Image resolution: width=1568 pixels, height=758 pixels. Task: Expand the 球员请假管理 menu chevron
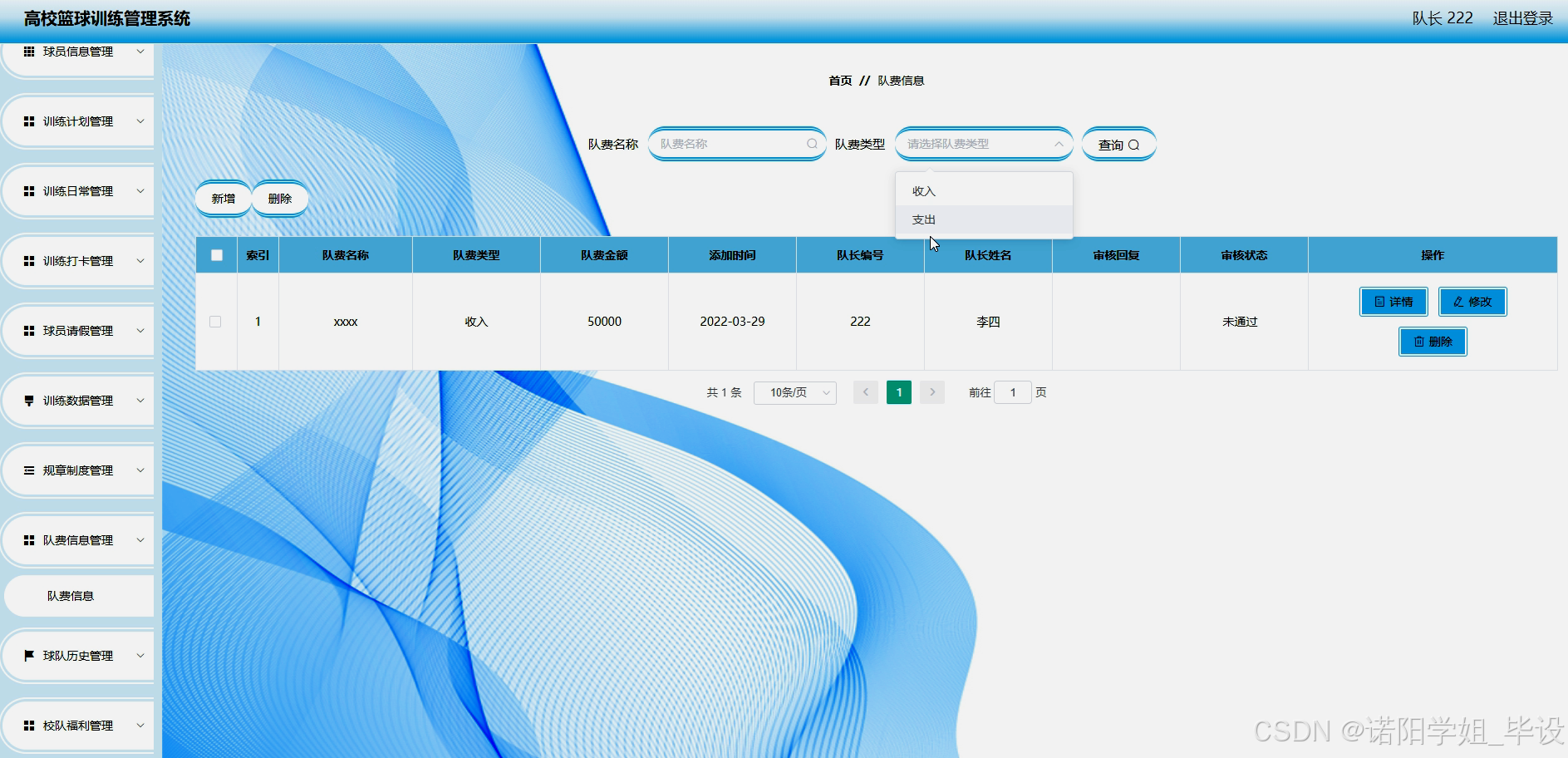[x=140, y=331]
